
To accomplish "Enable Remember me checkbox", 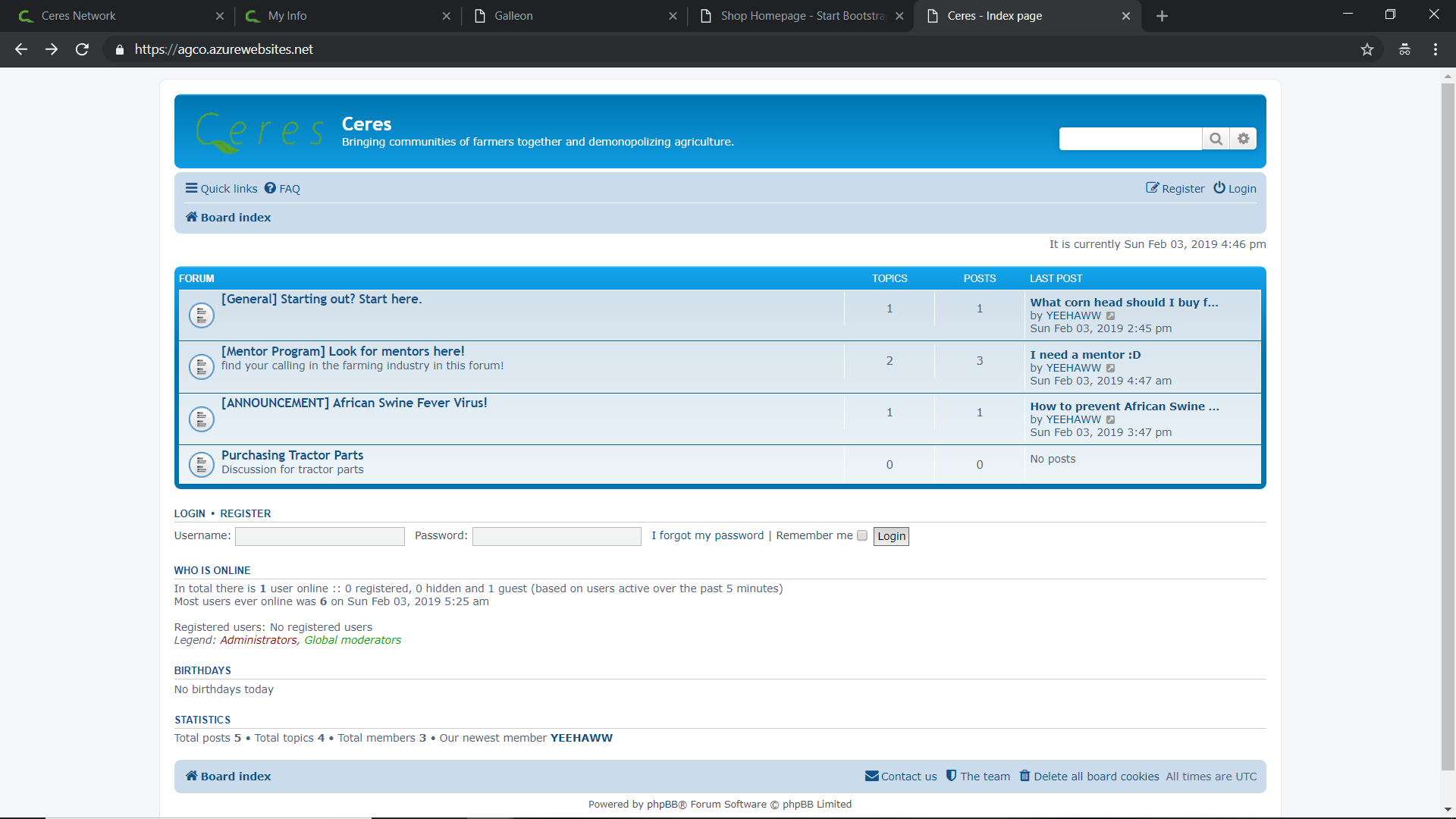I will point(862,536).
